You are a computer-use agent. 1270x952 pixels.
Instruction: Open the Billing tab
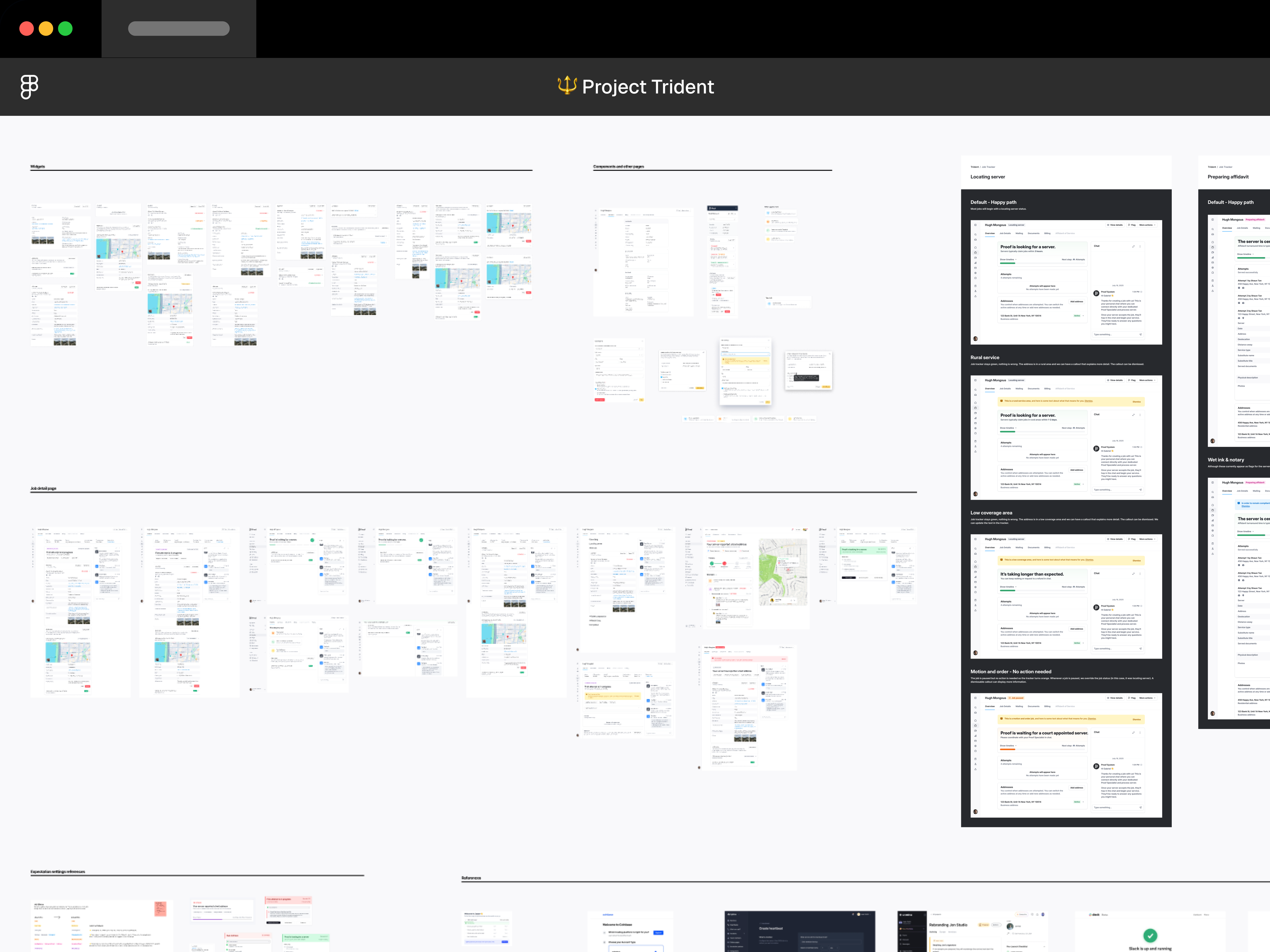coord(1047,234)
